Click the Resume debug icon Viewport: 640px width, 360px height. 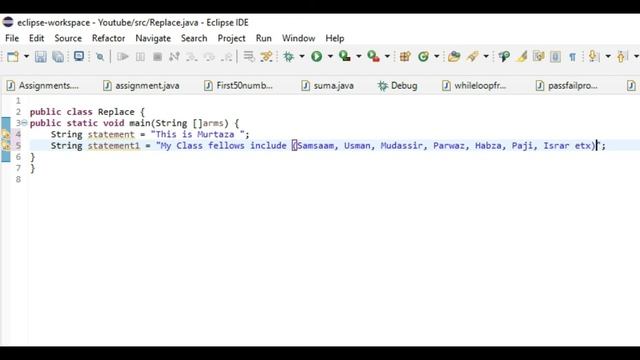point(122,56)
